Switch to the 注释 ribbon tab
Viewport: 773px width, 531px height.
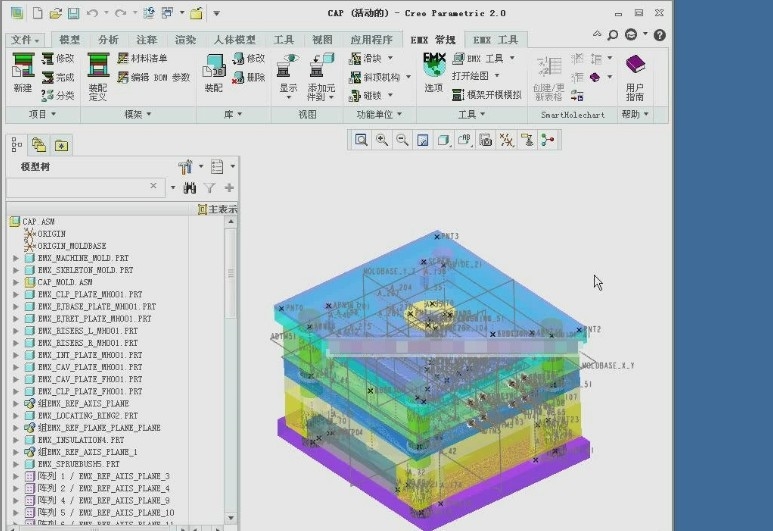(146, 39)
